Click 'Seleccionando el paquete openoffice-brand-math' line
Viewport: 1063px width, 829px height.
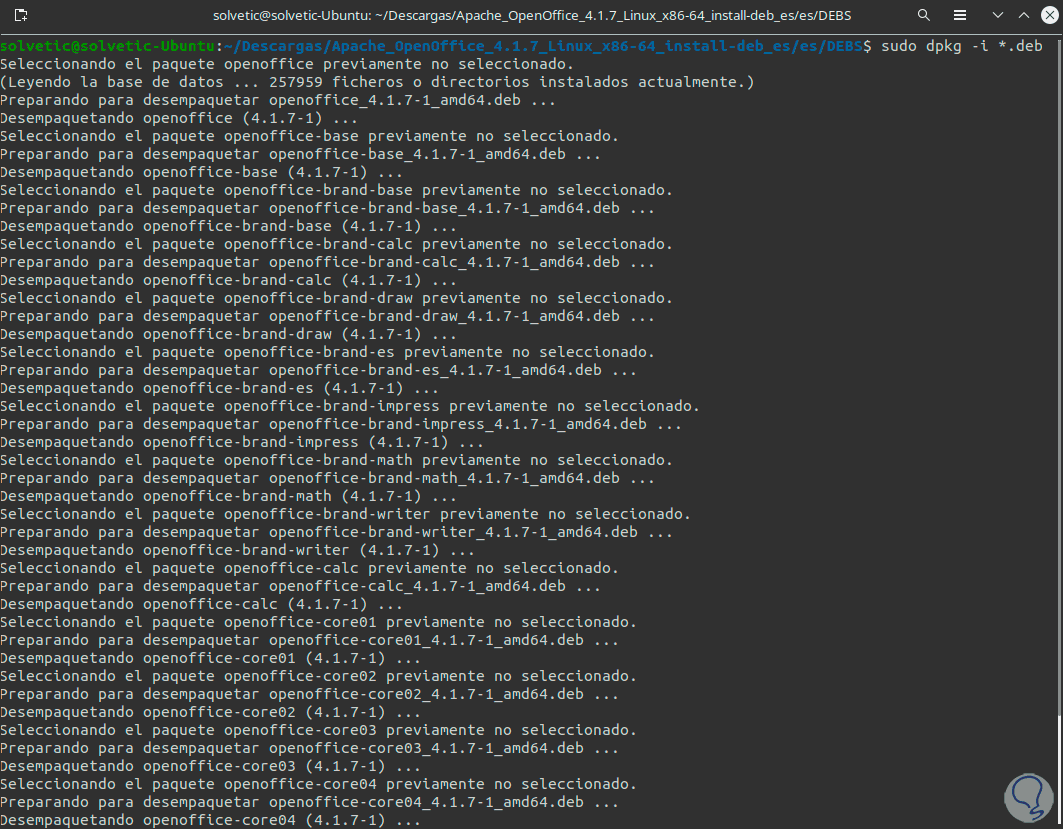[x=336, y=460]
